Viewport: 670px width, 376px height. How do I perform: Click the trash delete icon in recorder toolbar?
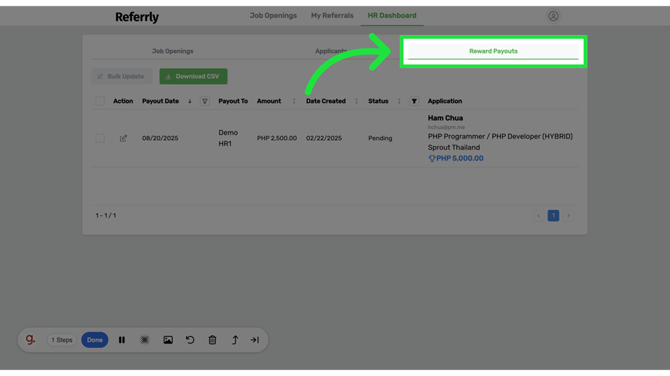[x=212, y=340]
